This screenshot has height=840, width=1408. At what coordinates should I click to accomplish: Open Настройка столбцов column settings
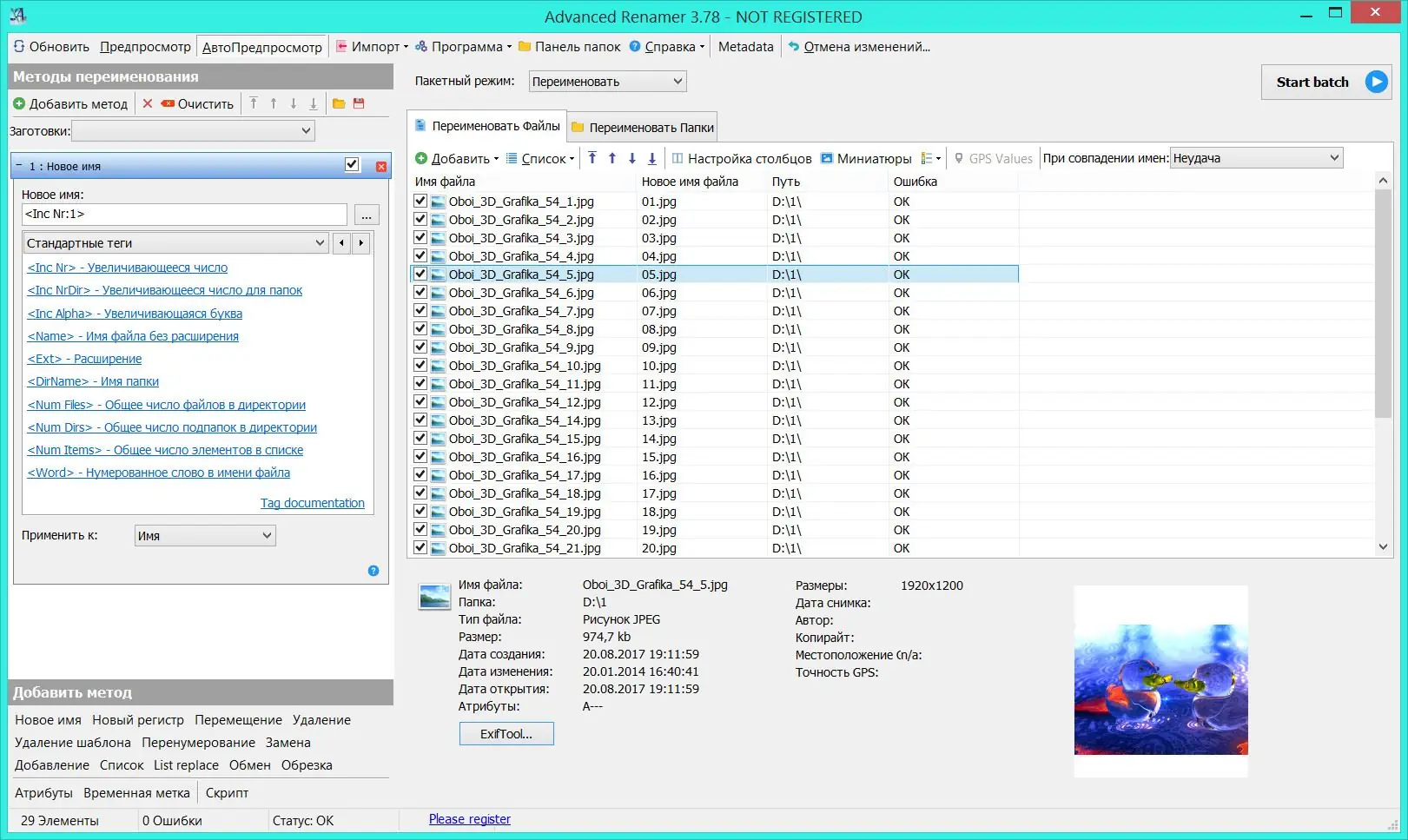coord(742,158)
